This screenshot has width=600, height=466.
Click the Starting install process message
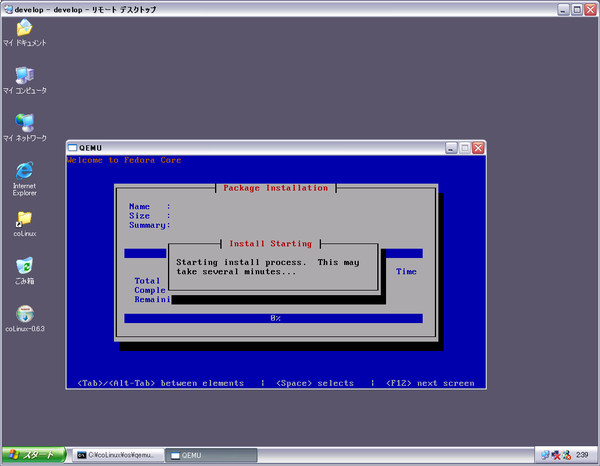click(268, 267)
